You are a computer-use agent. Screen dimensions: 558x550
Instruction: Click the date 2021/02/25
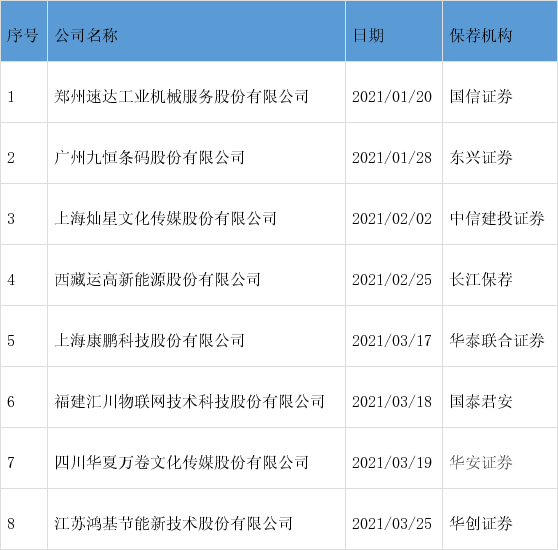point(392,280)
